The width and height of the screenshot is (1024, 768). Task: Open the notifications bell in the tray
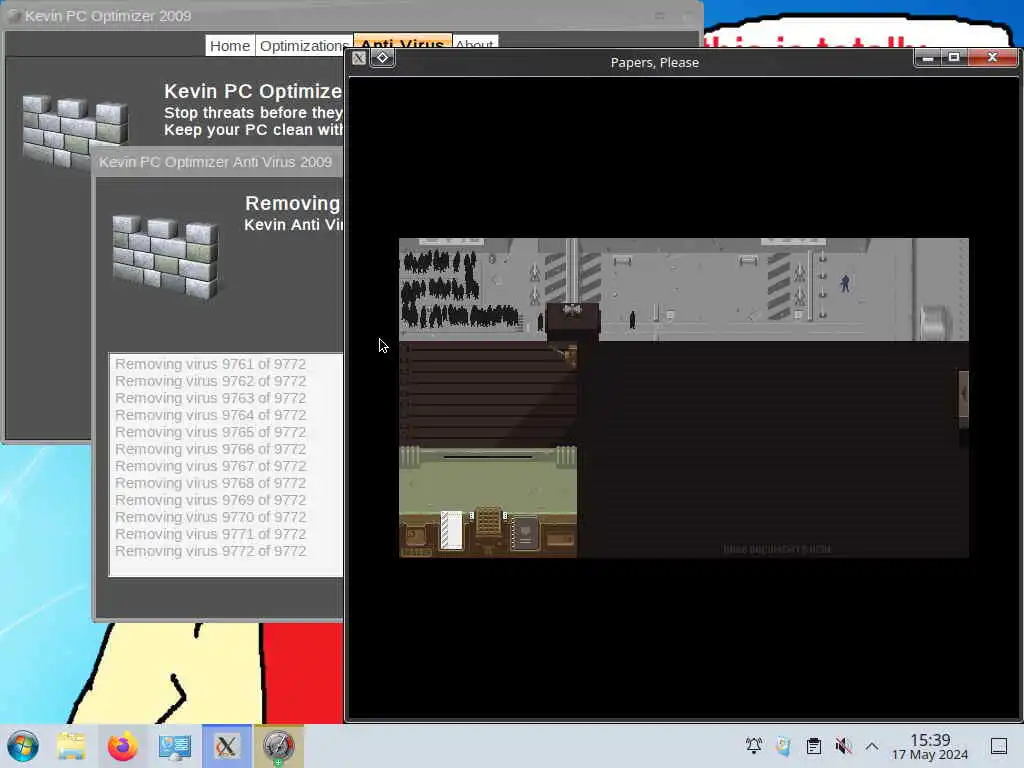[754, 746]
